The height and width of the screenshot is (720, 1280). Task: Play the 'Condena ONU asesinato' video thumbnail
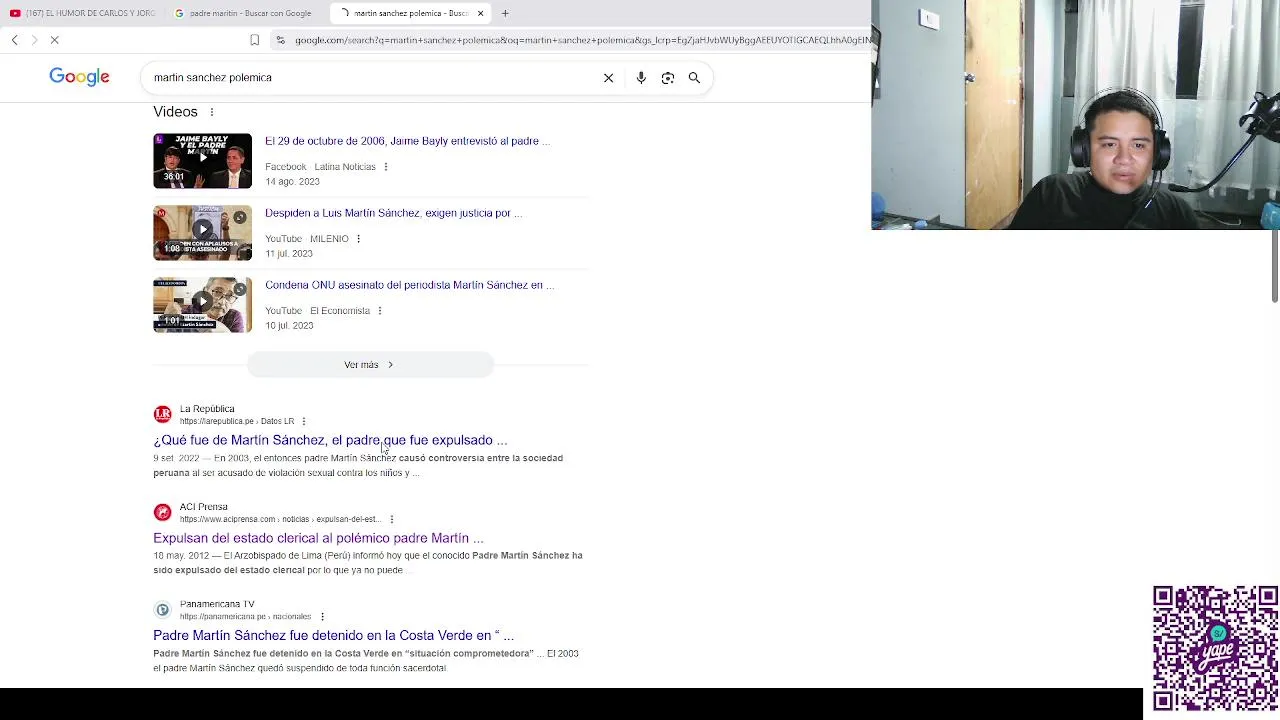tap(202, 305)
